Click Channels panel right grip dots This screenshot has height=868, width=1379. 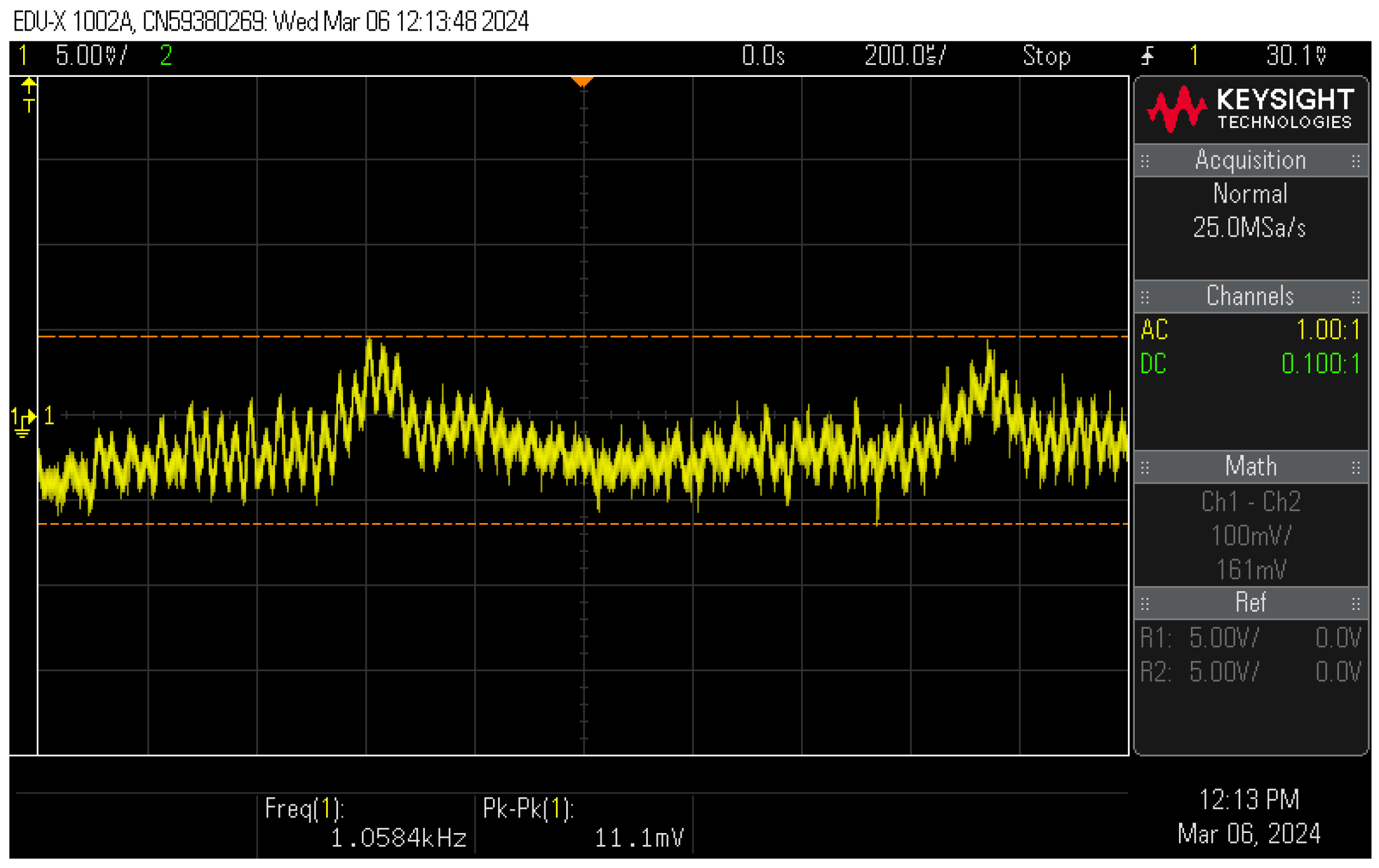click(1355, 297)
